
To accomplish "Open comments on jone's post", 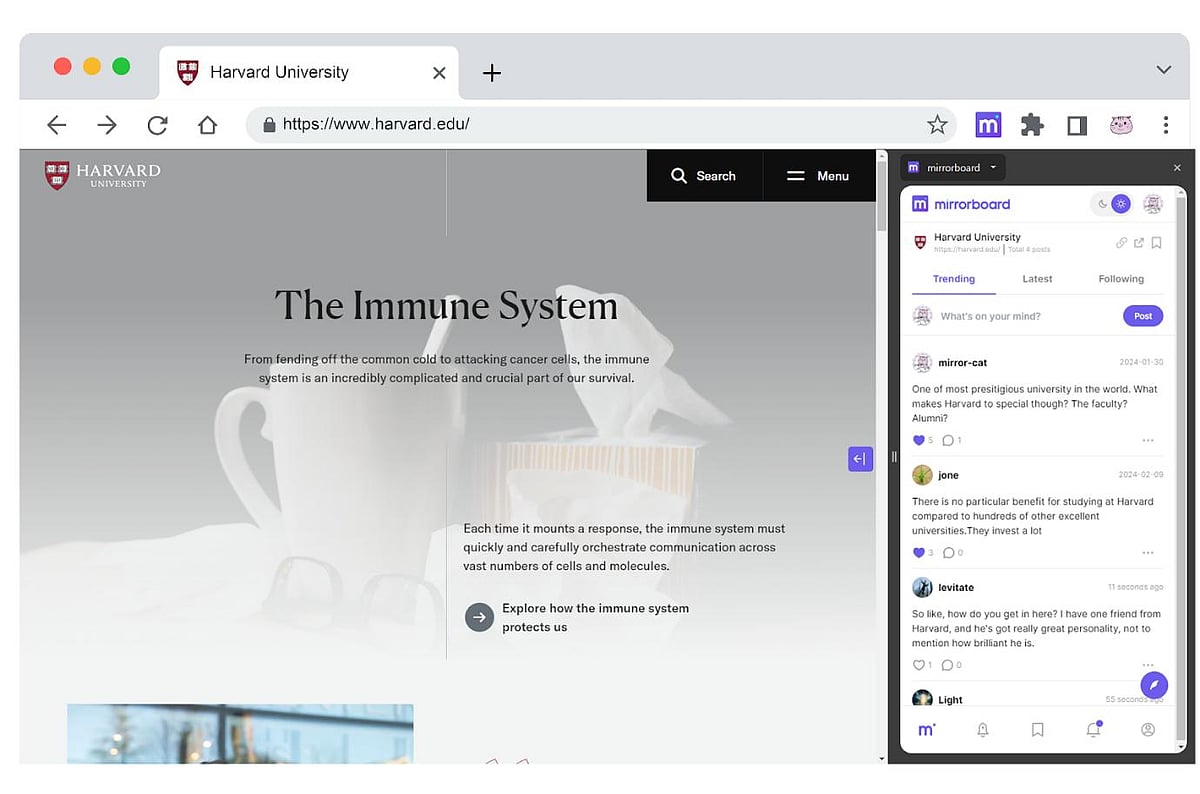I will click(x=948, y=552).
